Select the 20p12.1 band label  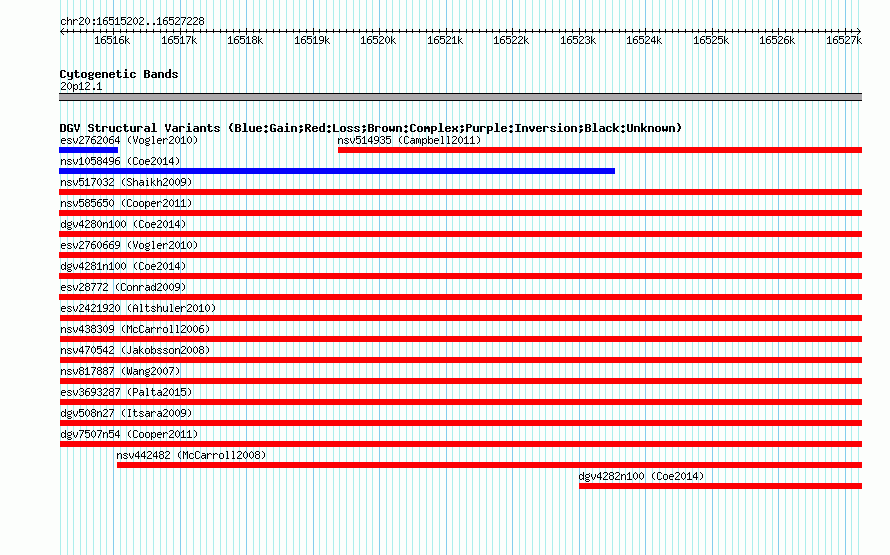click(x=81, y=86)
